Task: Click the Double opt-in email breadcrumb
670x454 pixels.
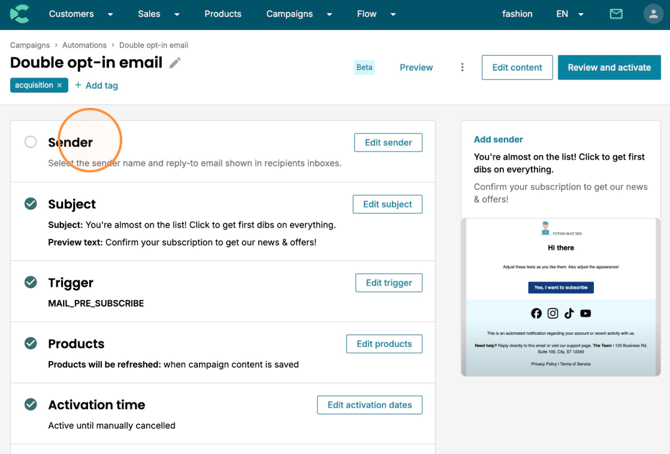Action: (x=153, y=45)
